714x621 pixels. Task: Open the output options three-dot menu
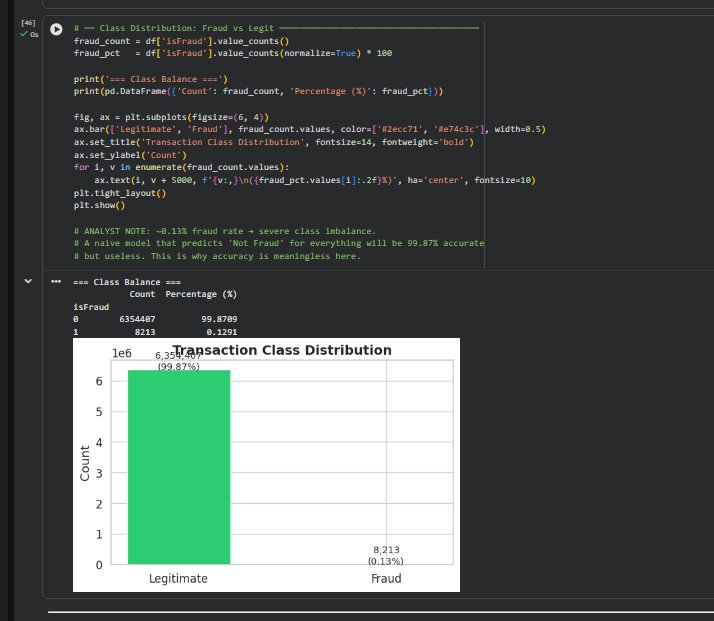coord(56,281)
